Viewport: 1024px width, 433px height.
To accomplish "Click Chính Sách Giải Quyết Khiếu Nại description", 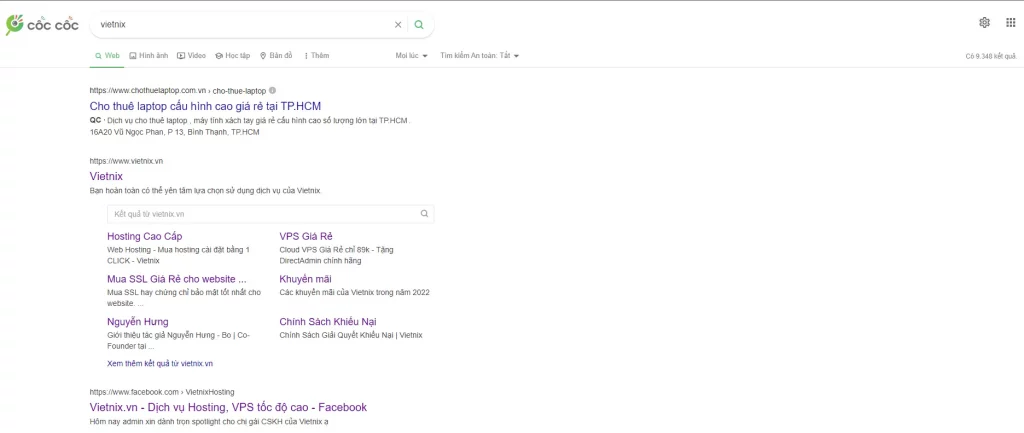I will pos(351,335).
